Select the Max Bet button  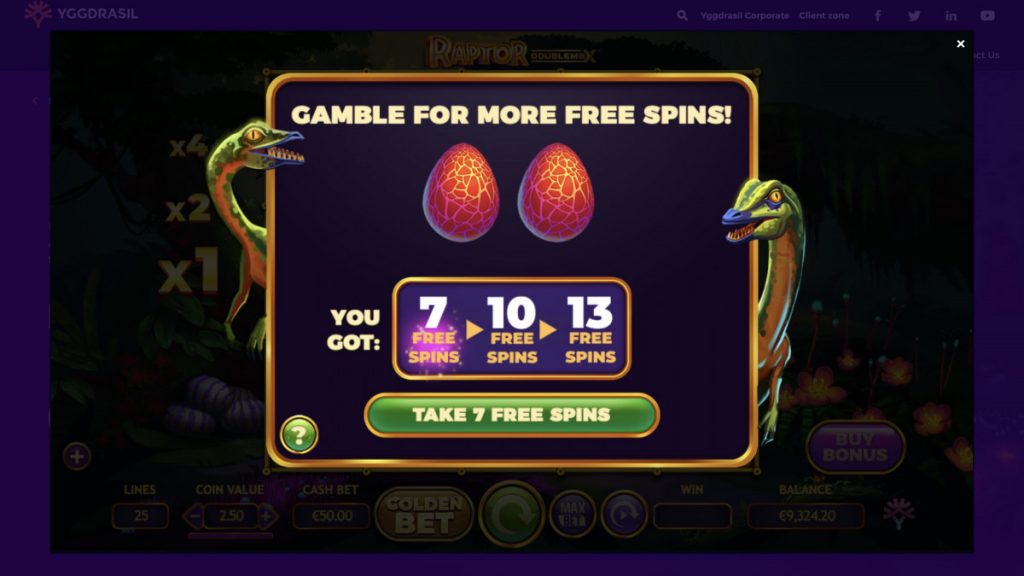[x=572, y=515]
